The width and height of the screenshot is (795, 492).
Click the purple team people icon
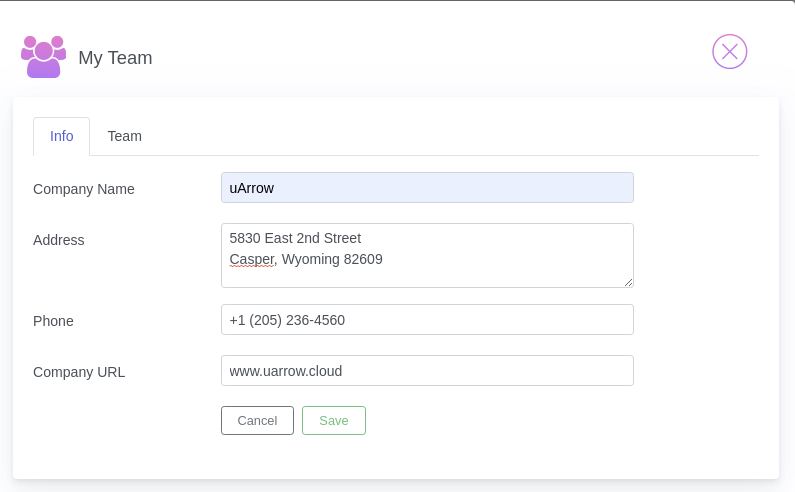(x=44, y=57)
